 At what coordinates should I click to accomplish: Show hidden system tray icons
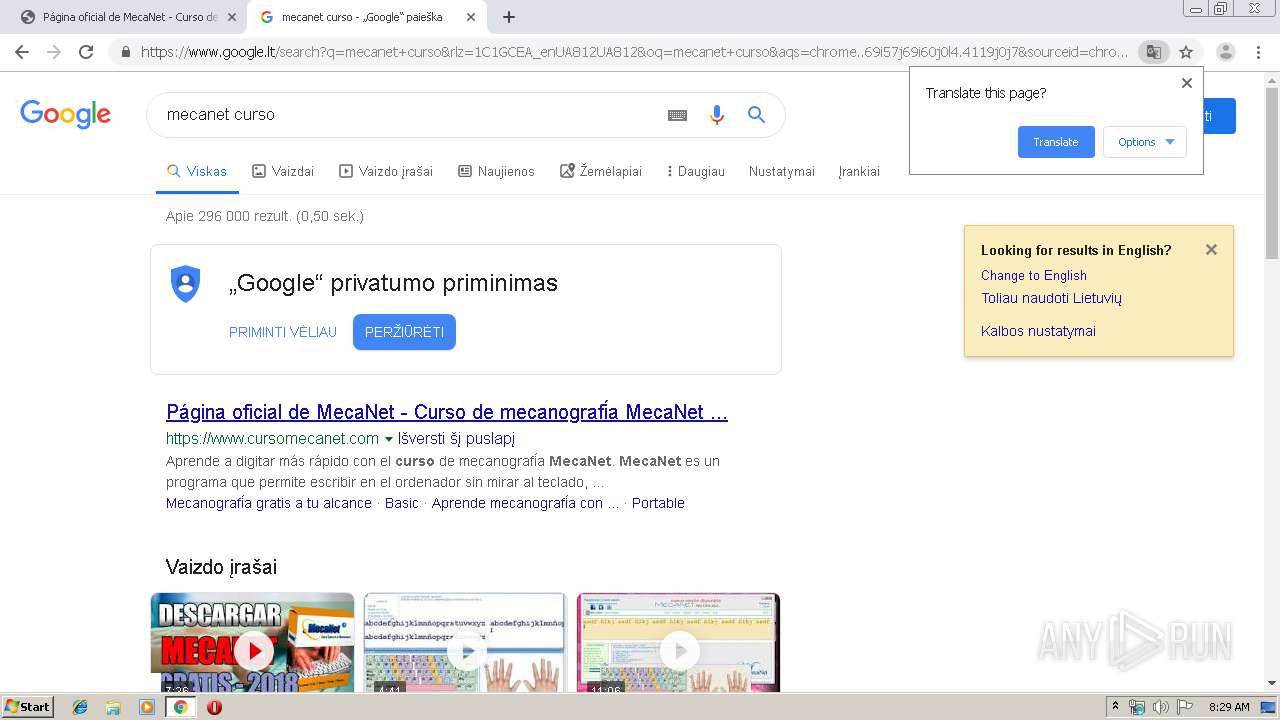tap(1115, 707)
